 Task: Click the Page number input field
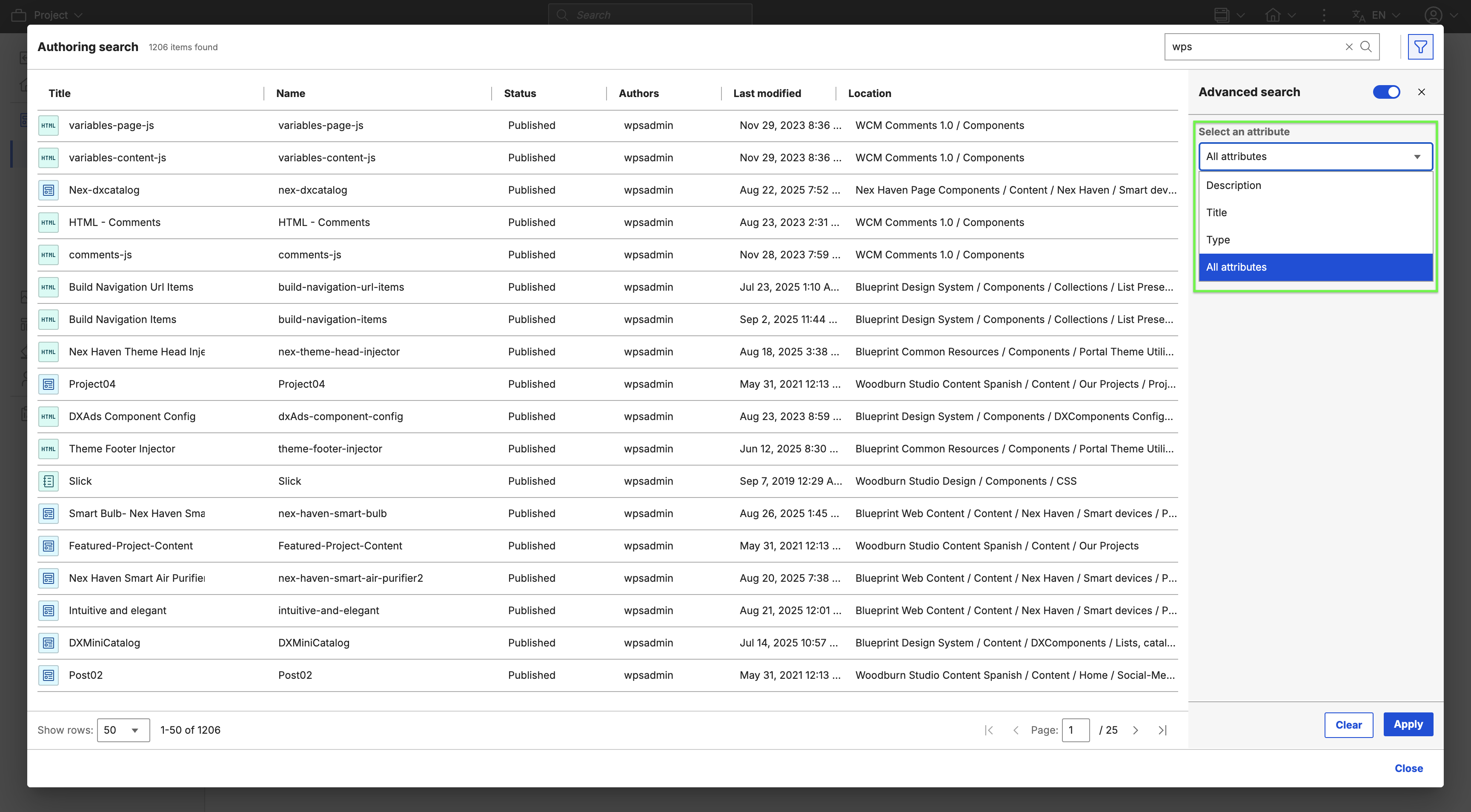1075,730
